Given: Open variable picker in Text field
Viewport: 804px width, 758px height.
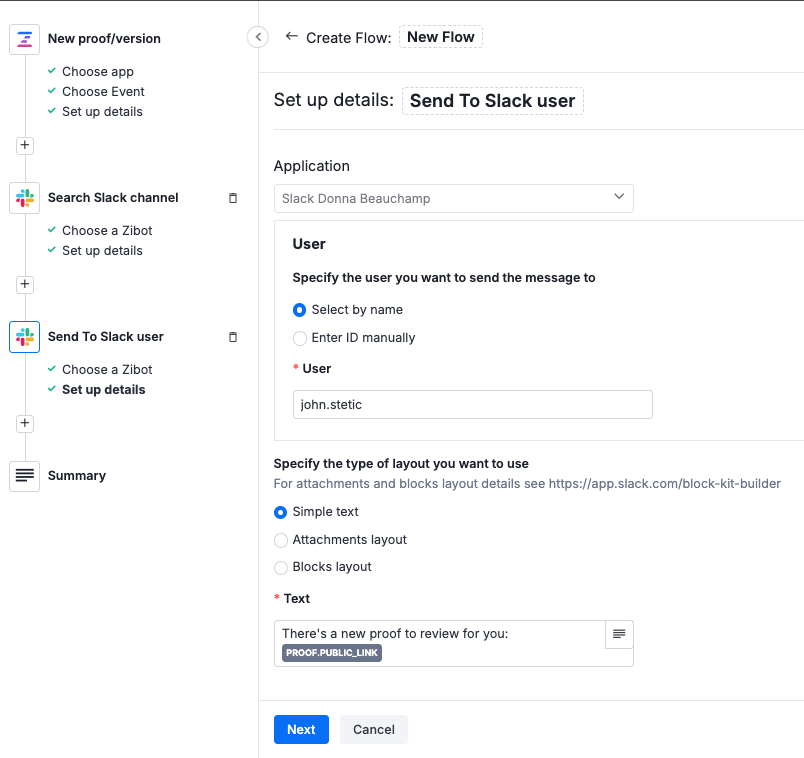Looking at the screenshot, I should point(619,634).
